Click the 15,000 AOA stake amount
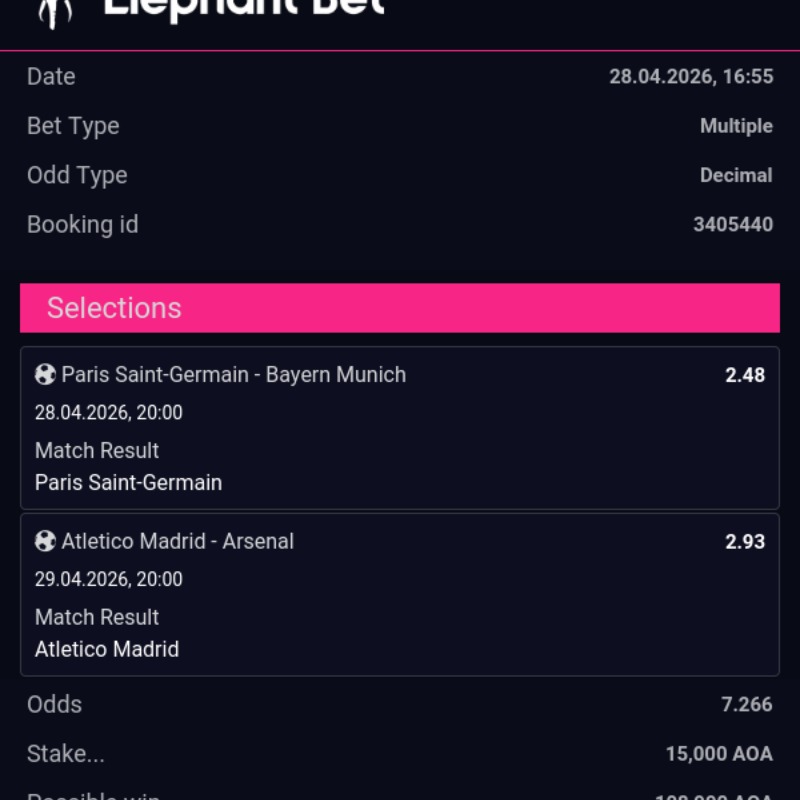The width and height of the screenshot is (800, 800). click(719, 754)
